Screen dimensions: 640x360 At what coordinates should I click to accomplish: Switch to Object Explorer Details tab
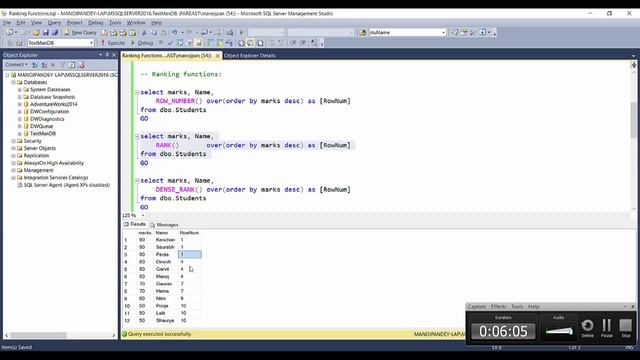click(250, 56)
